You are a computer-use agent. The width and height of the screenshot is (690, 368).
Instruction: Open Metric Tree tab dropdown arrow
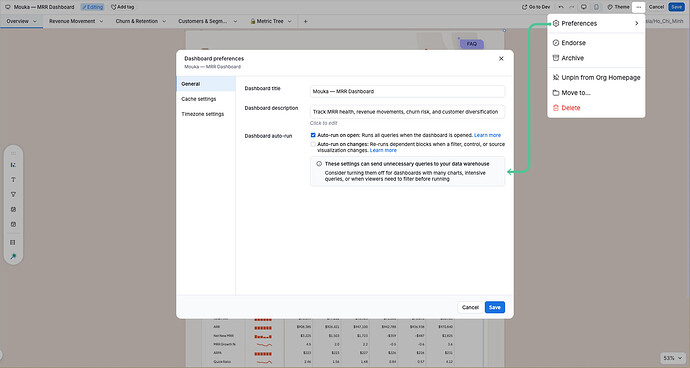tap(290, 21)
